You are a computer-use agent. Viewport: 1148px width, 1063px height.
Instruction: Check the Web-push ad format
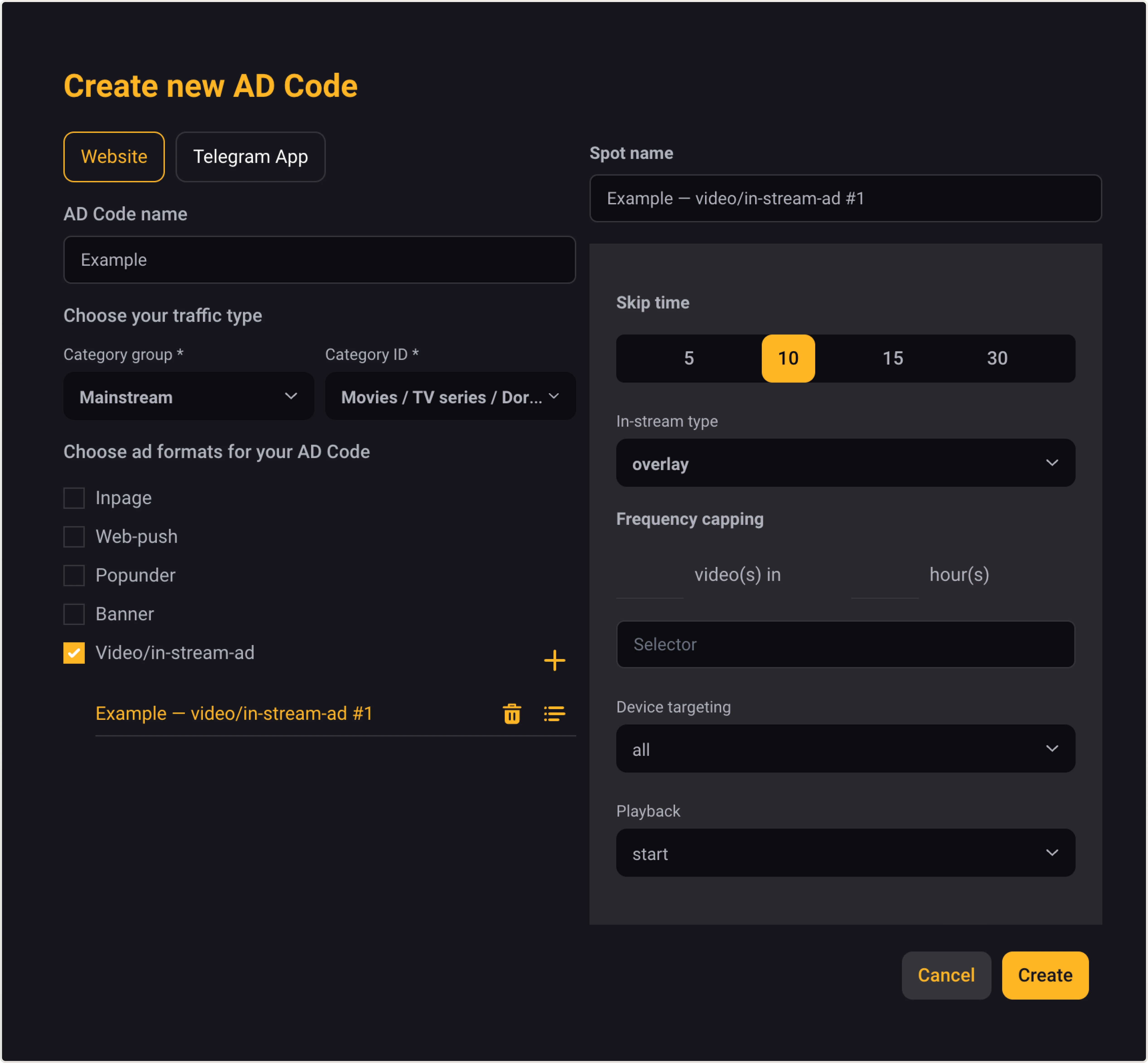point(74,536)
